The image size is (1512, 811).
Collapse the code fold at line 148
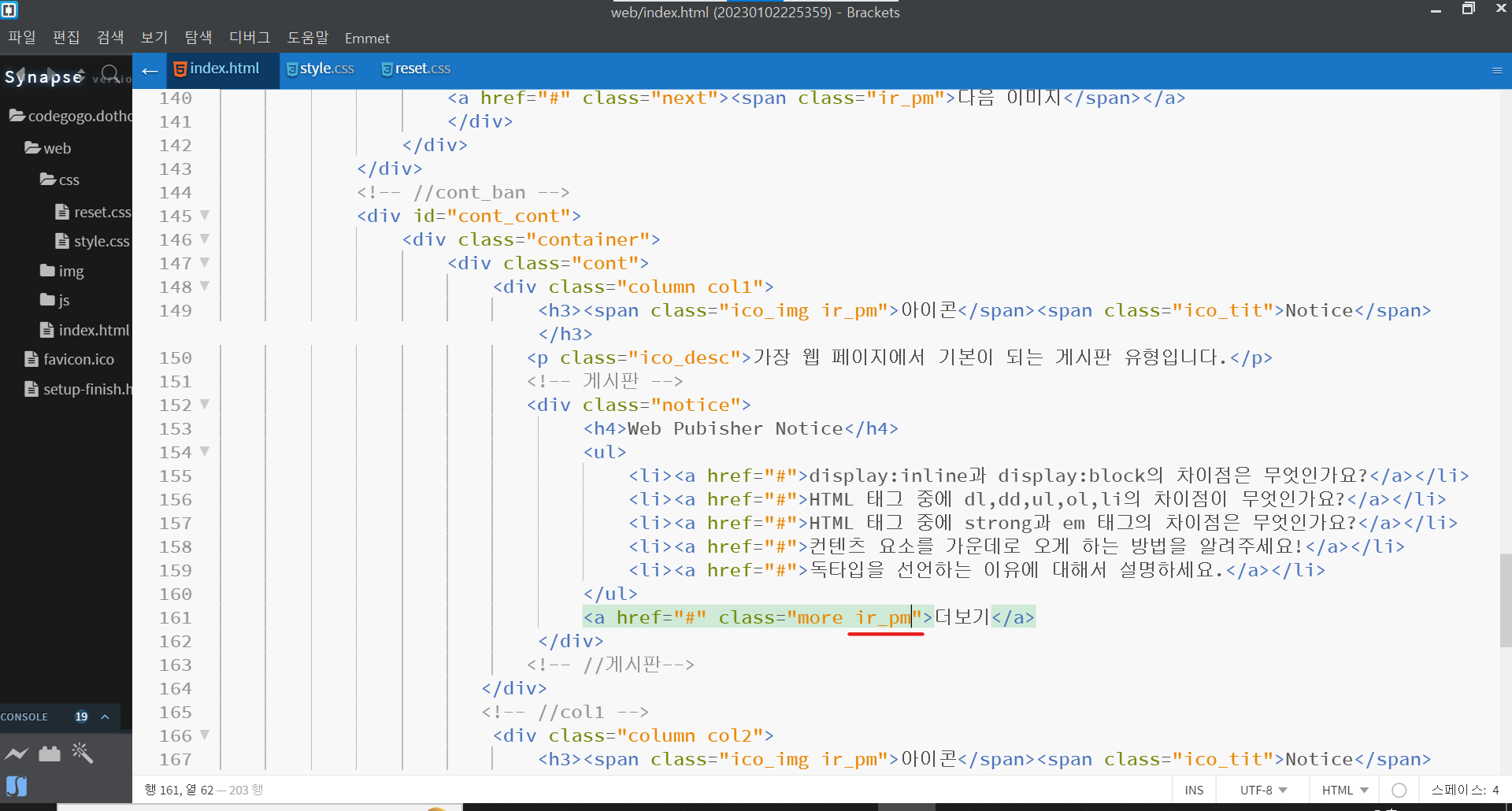205,286
